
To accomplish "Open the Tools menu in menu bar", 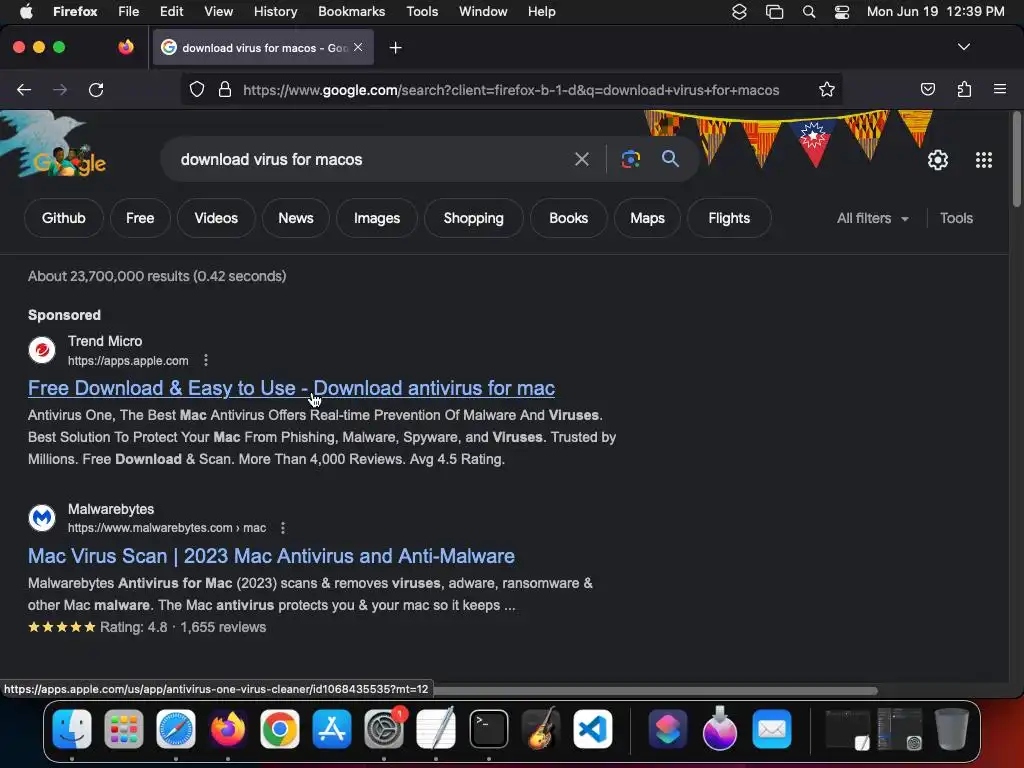I will [422, 11].
